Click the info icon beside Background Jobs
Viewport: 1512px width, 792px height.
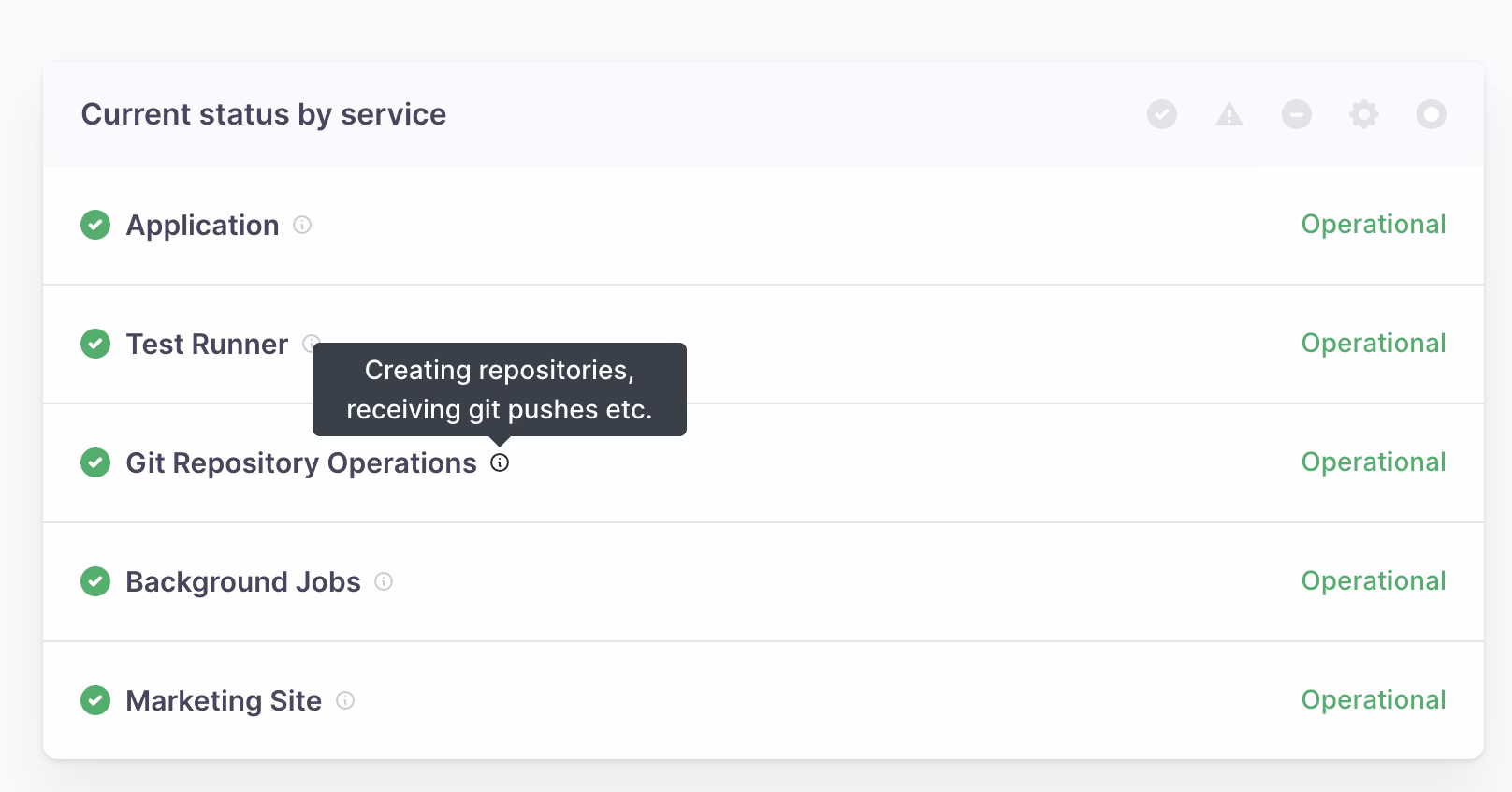tap(384, 581)
